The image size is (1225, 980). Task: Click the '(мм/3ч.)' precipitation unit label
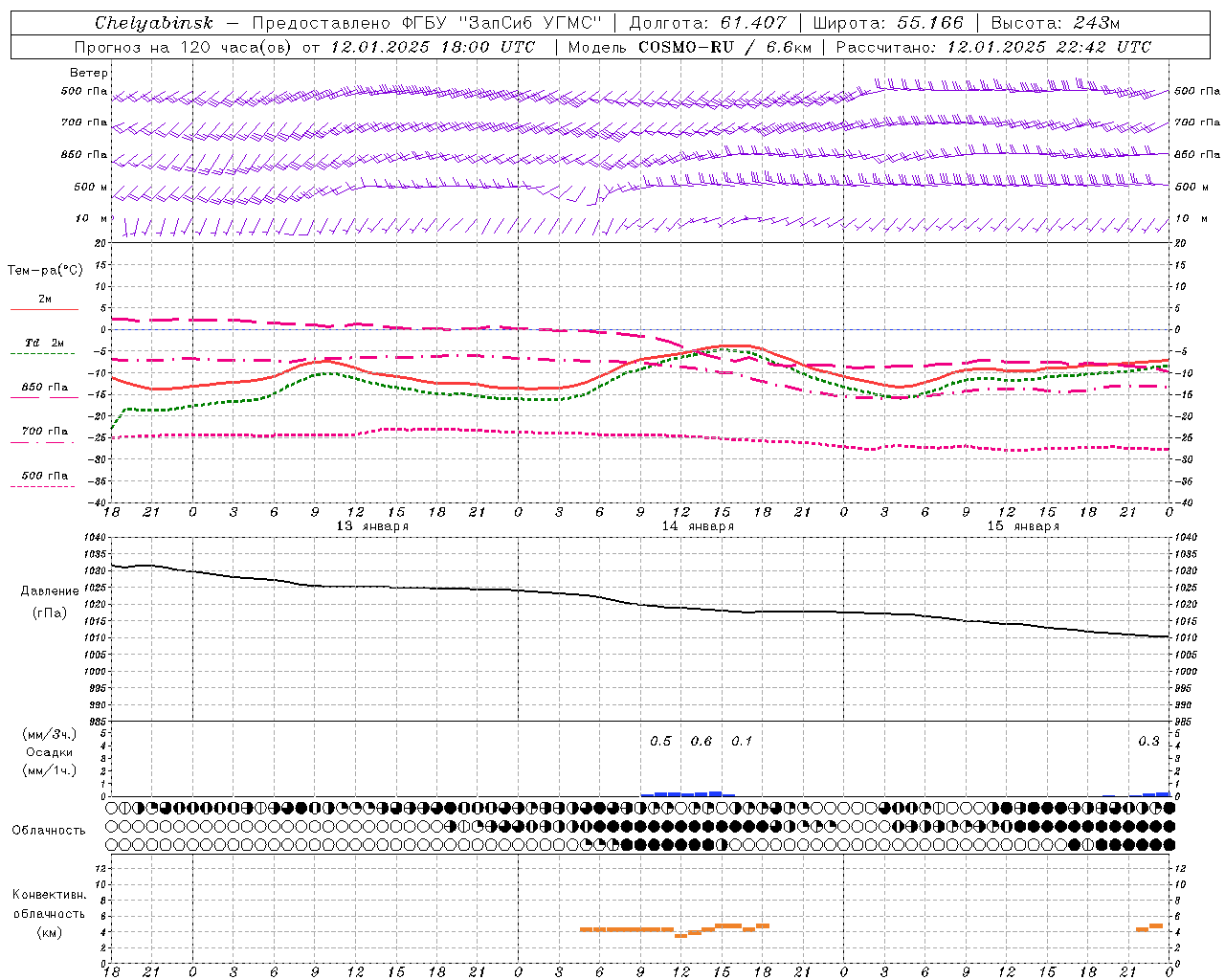point(49,734)
